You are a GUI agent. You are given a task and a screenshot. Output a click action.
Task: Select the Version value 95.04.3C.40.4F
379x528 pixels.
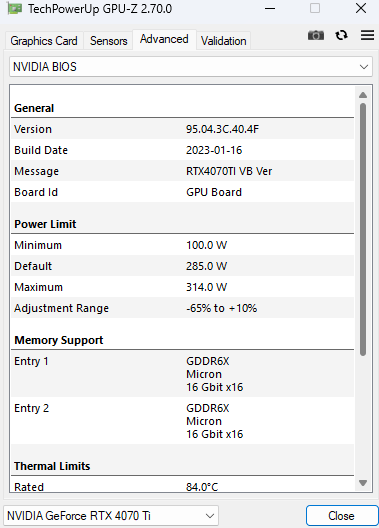[222, 129]
